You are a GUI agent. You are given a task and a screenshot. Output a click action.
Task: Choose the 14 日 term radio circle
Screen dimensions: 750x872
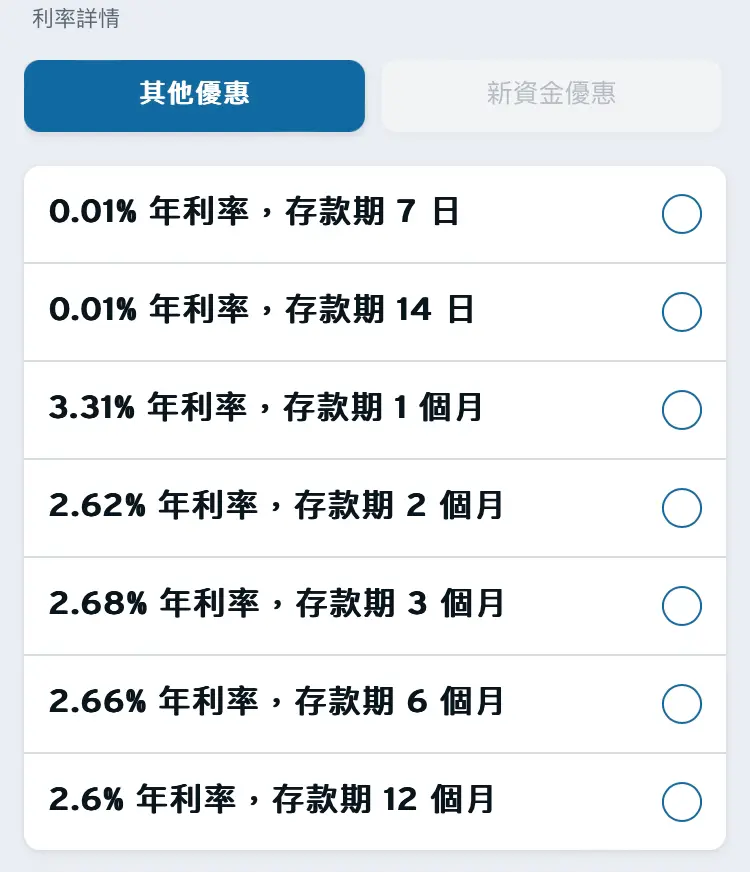[x=682, y=311]
